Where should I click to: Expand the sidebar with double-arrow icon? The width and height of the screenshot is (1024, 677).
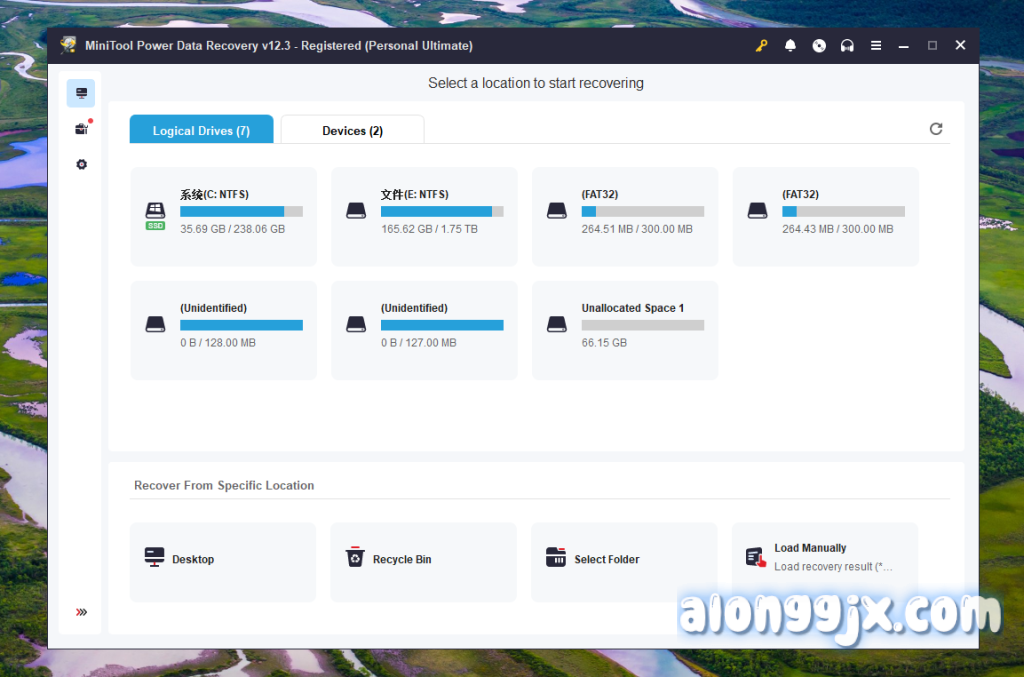[81, 612]
